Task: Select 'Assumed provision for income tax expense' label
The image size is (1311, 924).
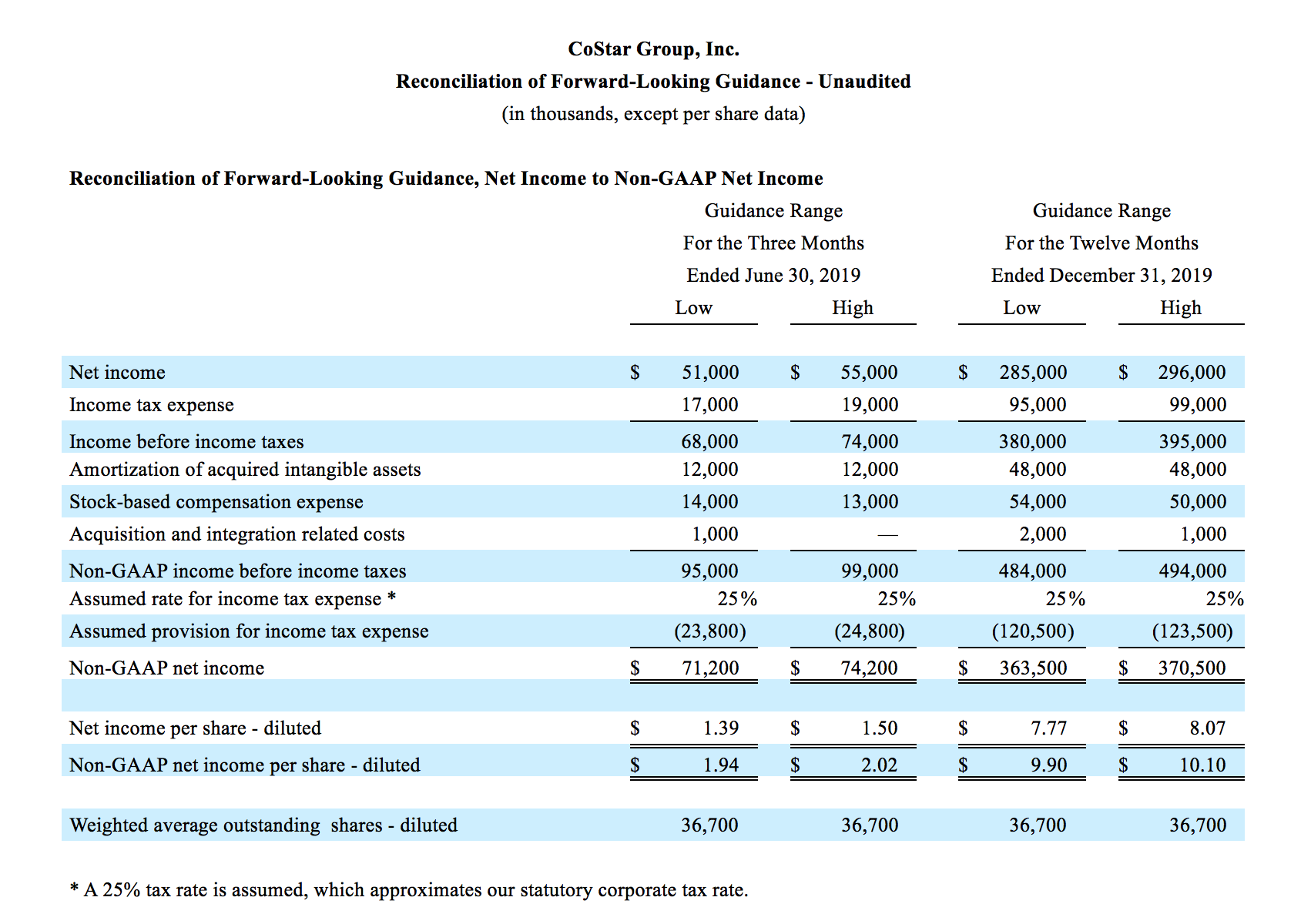Action: coord(249,631)
